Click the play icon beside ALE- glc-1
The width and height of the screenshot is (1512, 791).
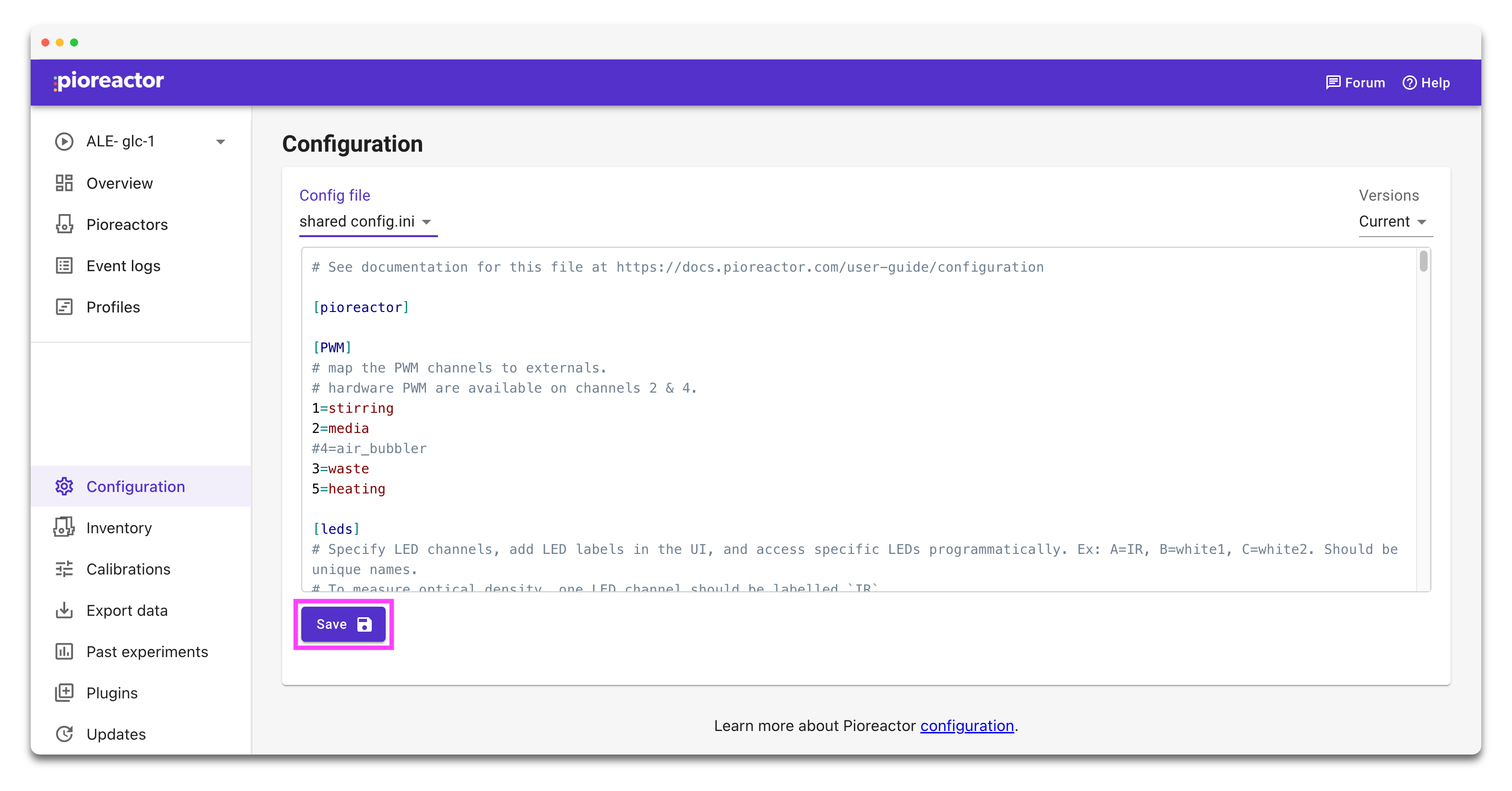65,141
